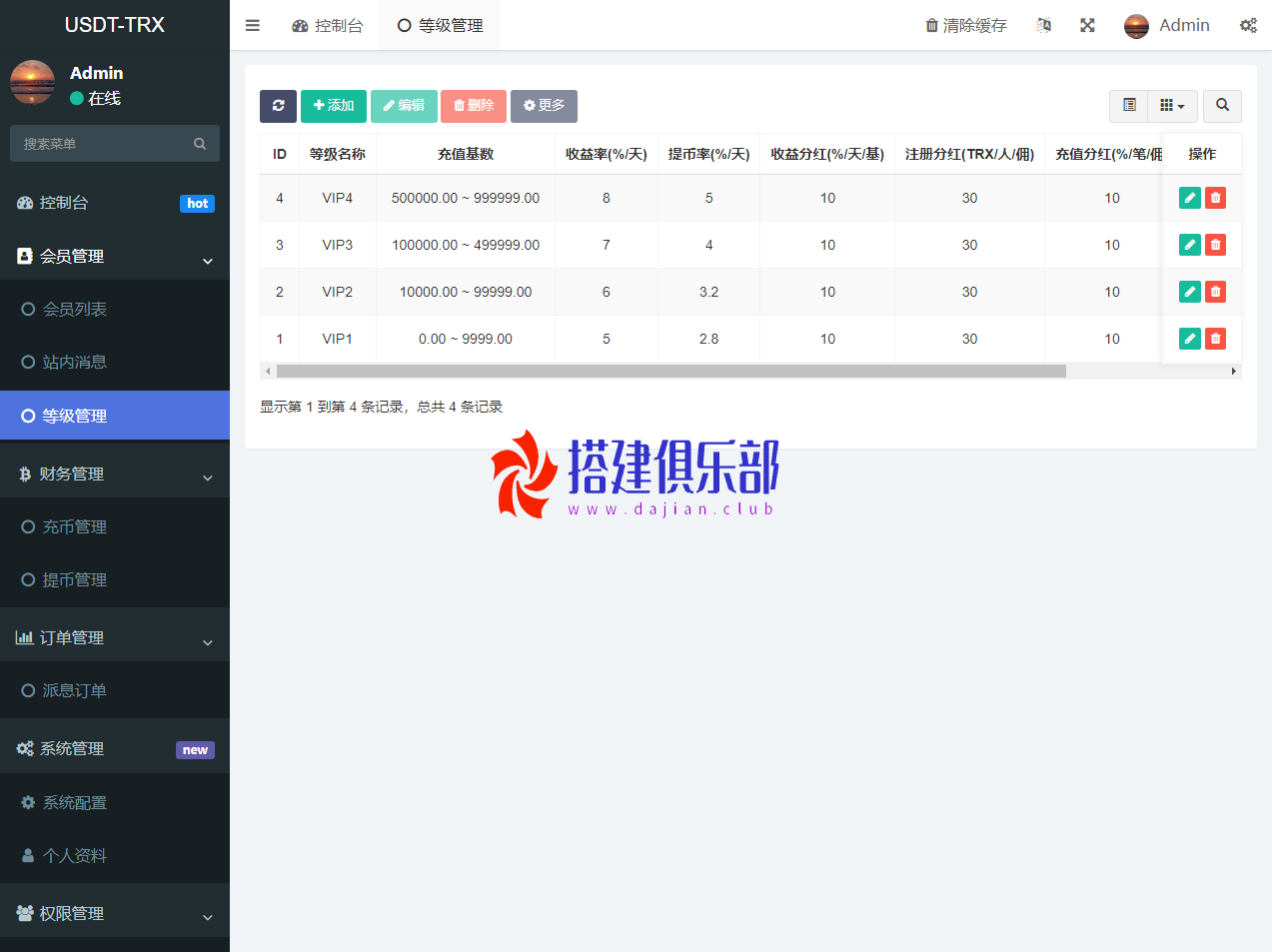Click the 3.2 withdrawal rate cell
The image size is (1272, 952).
pos(709,293)
